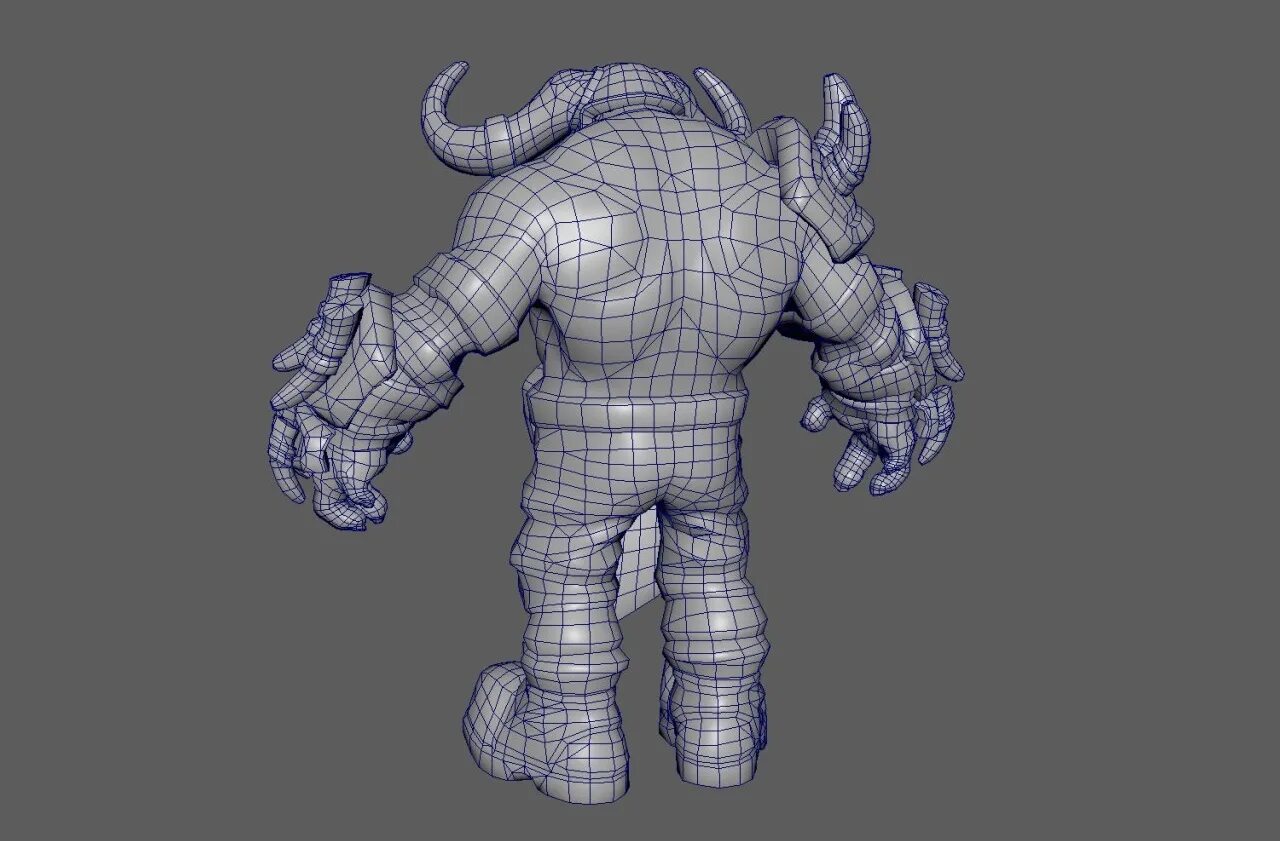
Task: Click the belt band around the waist
Action: (636, 412)
